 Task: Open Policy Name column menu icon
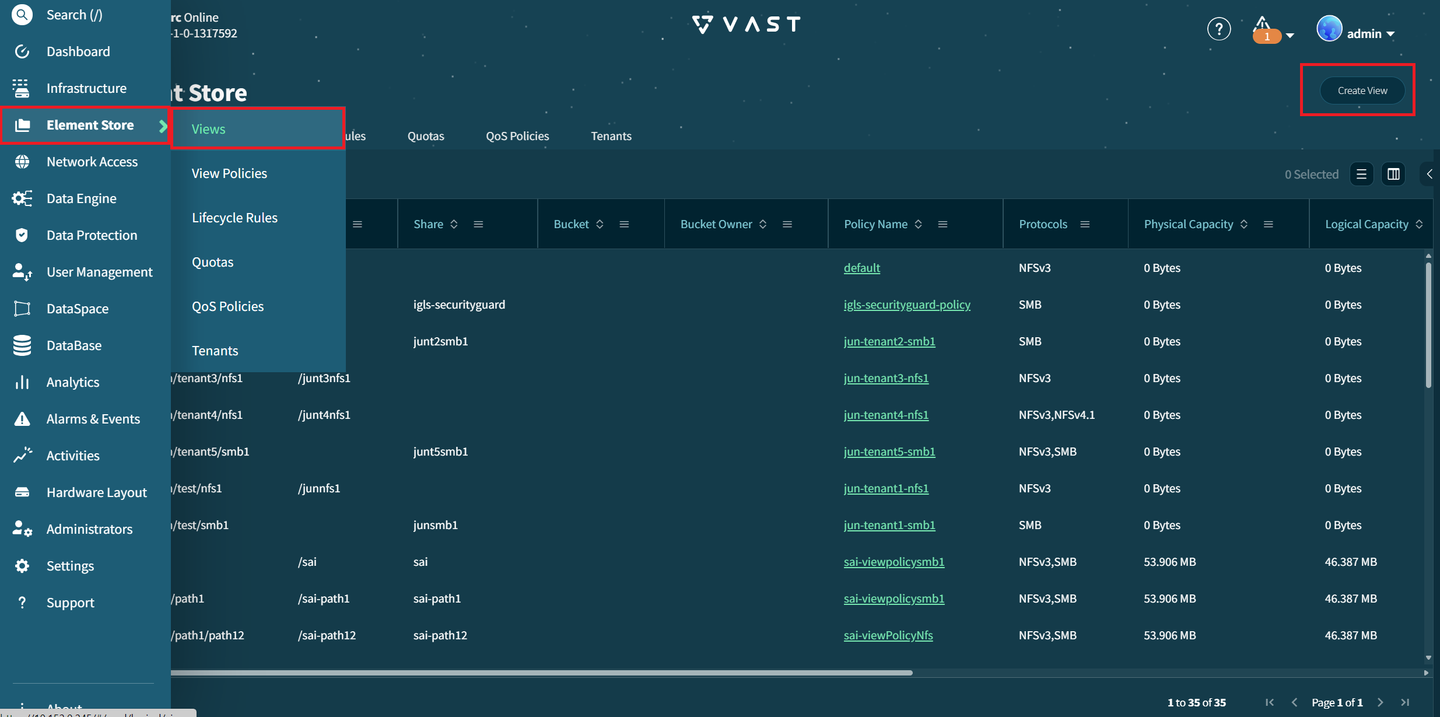942,224
